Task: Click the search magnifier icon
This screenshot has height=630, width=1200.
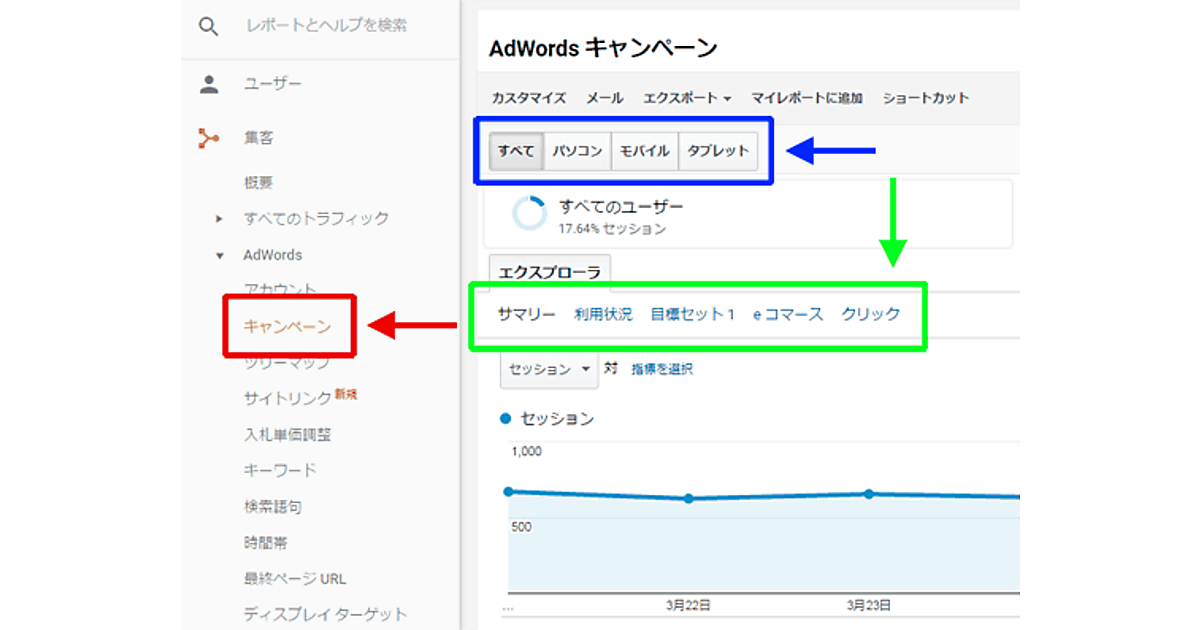Action: (208, 27)
